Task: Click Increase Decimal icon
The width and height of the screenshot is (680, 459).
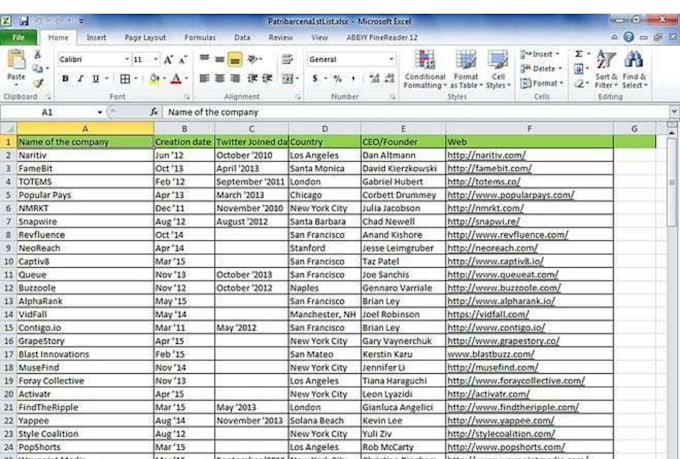Action: [x=374, y=79]
